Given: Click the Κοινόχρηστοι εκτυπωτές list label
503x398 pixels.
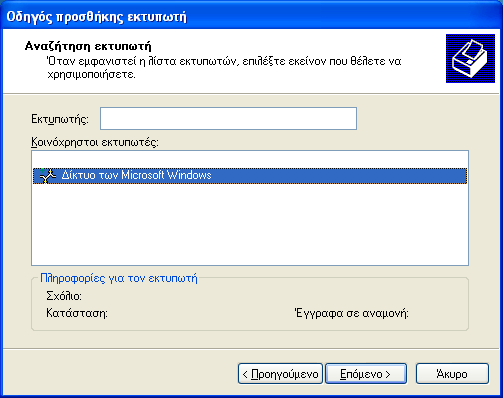Looking at the screenshot, I should point(95,142).
